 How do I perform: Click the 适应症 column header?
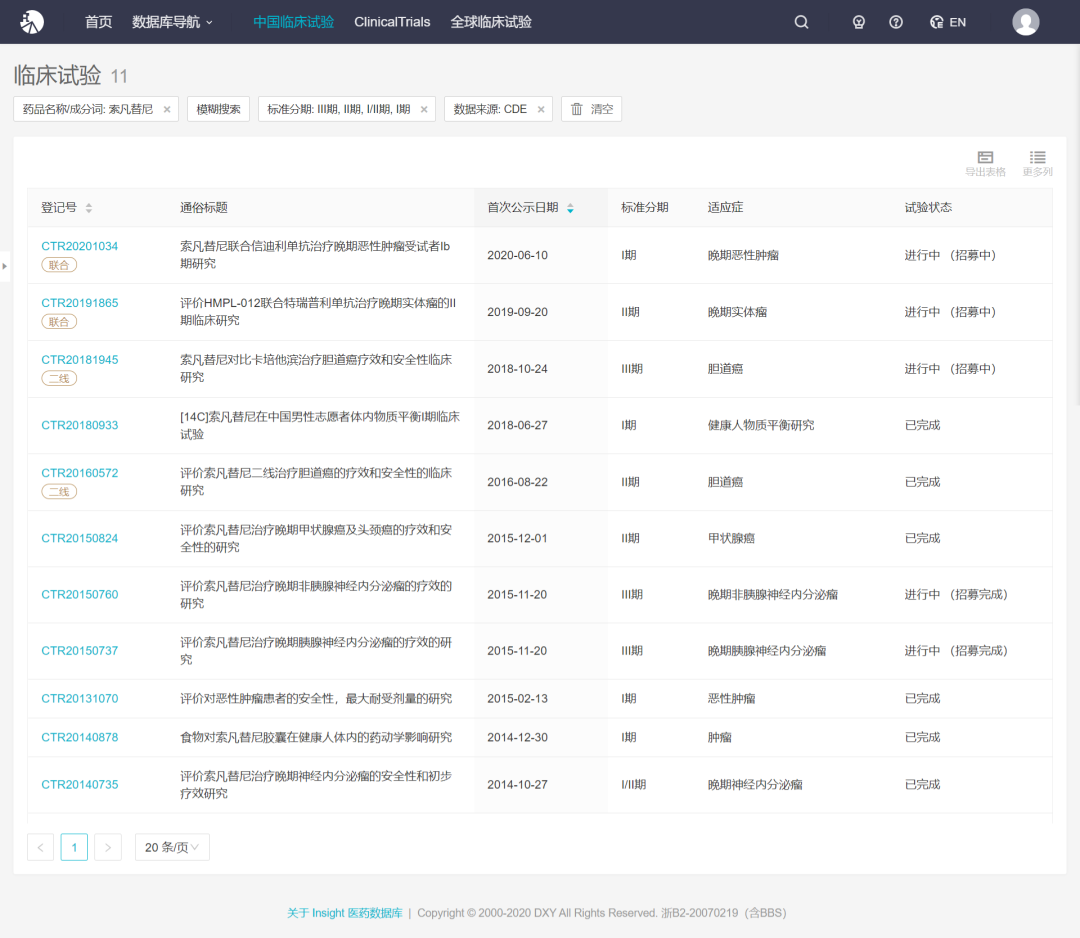[x=725, y=207]
